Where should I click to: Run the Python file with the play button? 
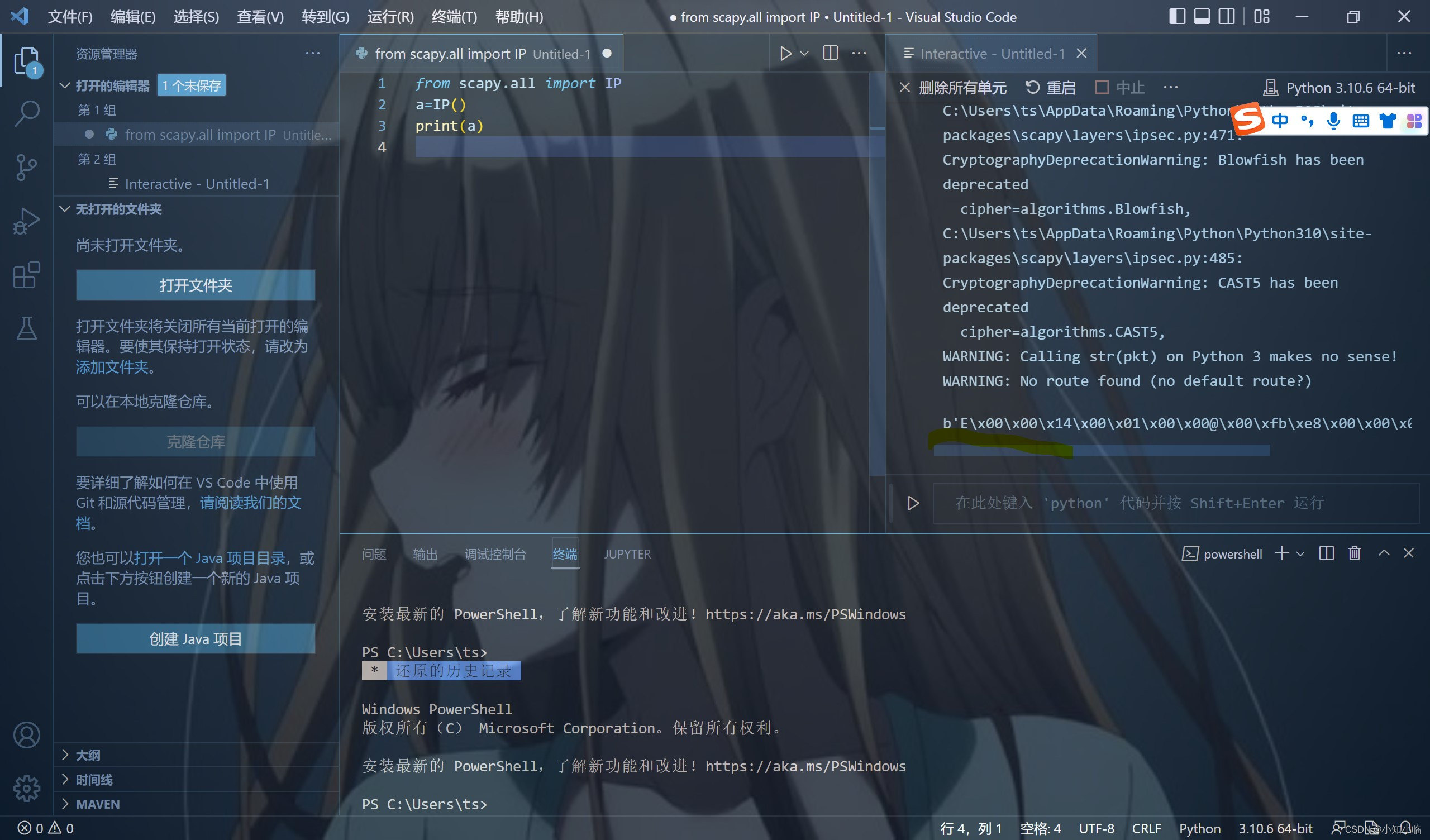coord(786,53)
